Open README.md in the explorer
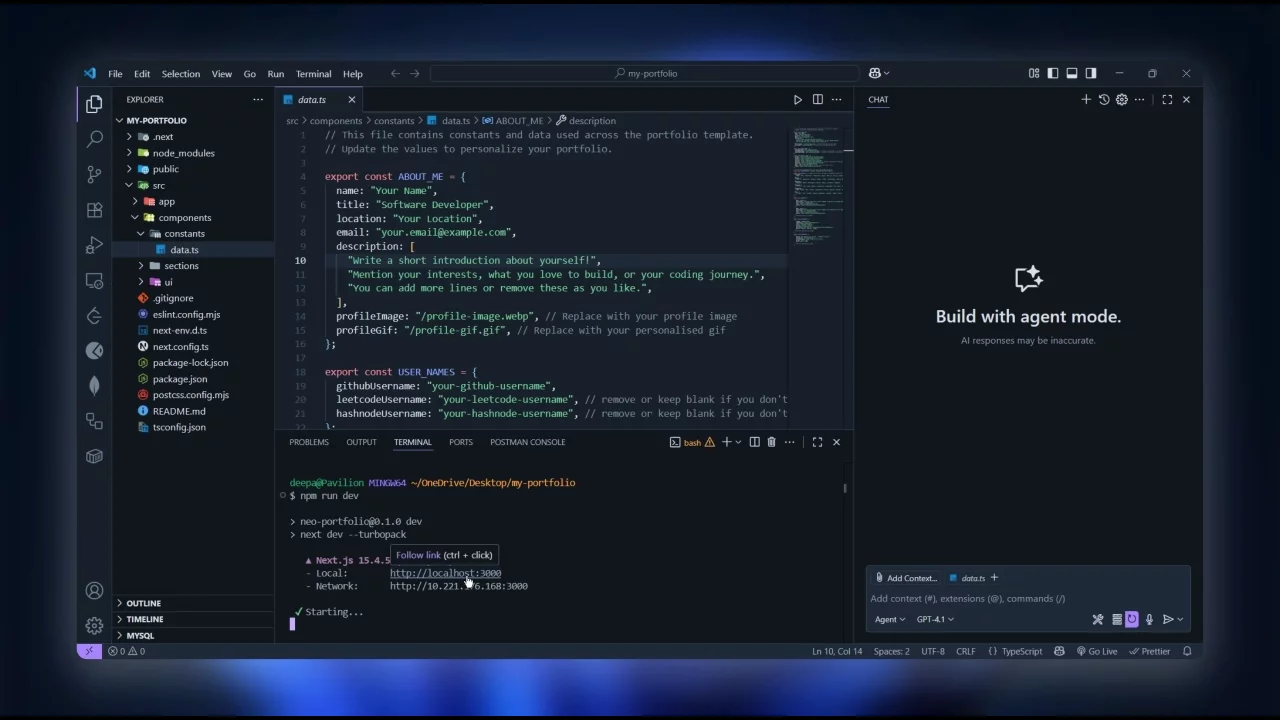Screen dimensions: 1280x720 (x=179, y=411)
